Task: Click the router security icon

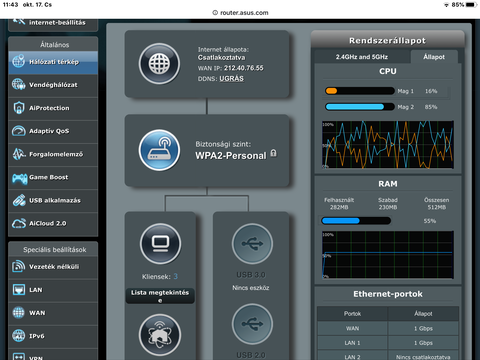Action: coord(159,150)
